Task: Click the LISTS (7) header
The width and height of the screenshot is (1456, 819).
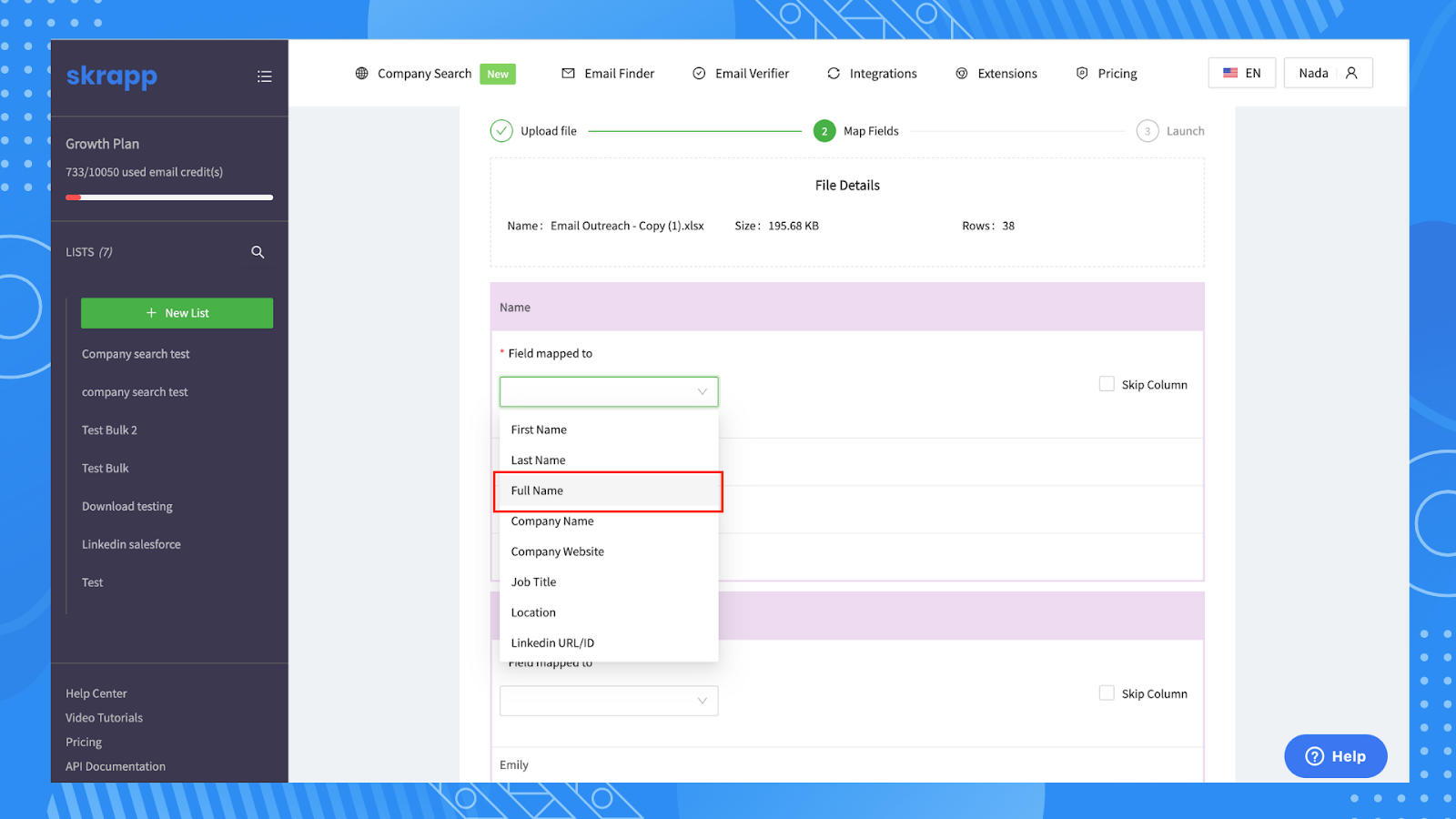Action: click(x=89, y=252)
